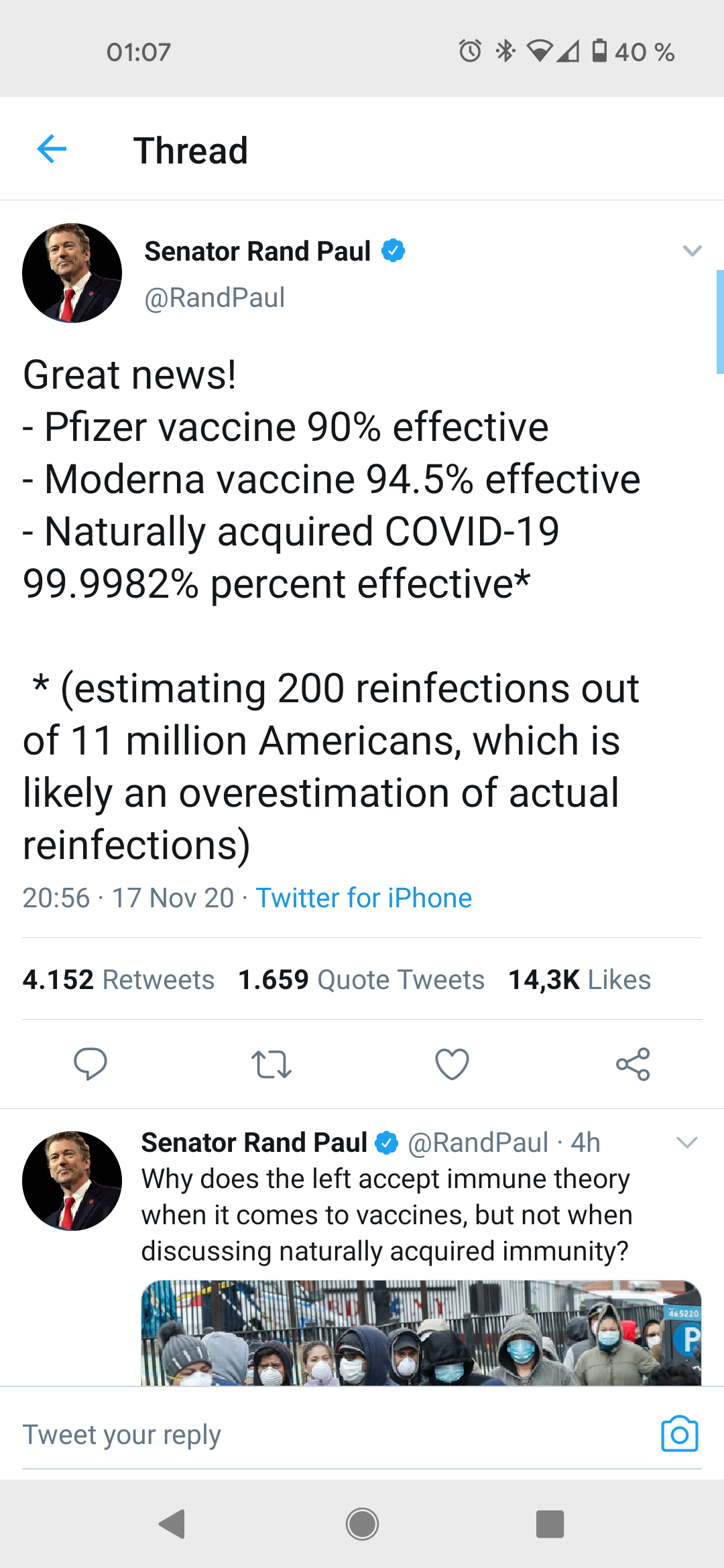Open the masked crowd photo in reply
Screen dimensions: 724x1568
click(x=421, y=1333)
